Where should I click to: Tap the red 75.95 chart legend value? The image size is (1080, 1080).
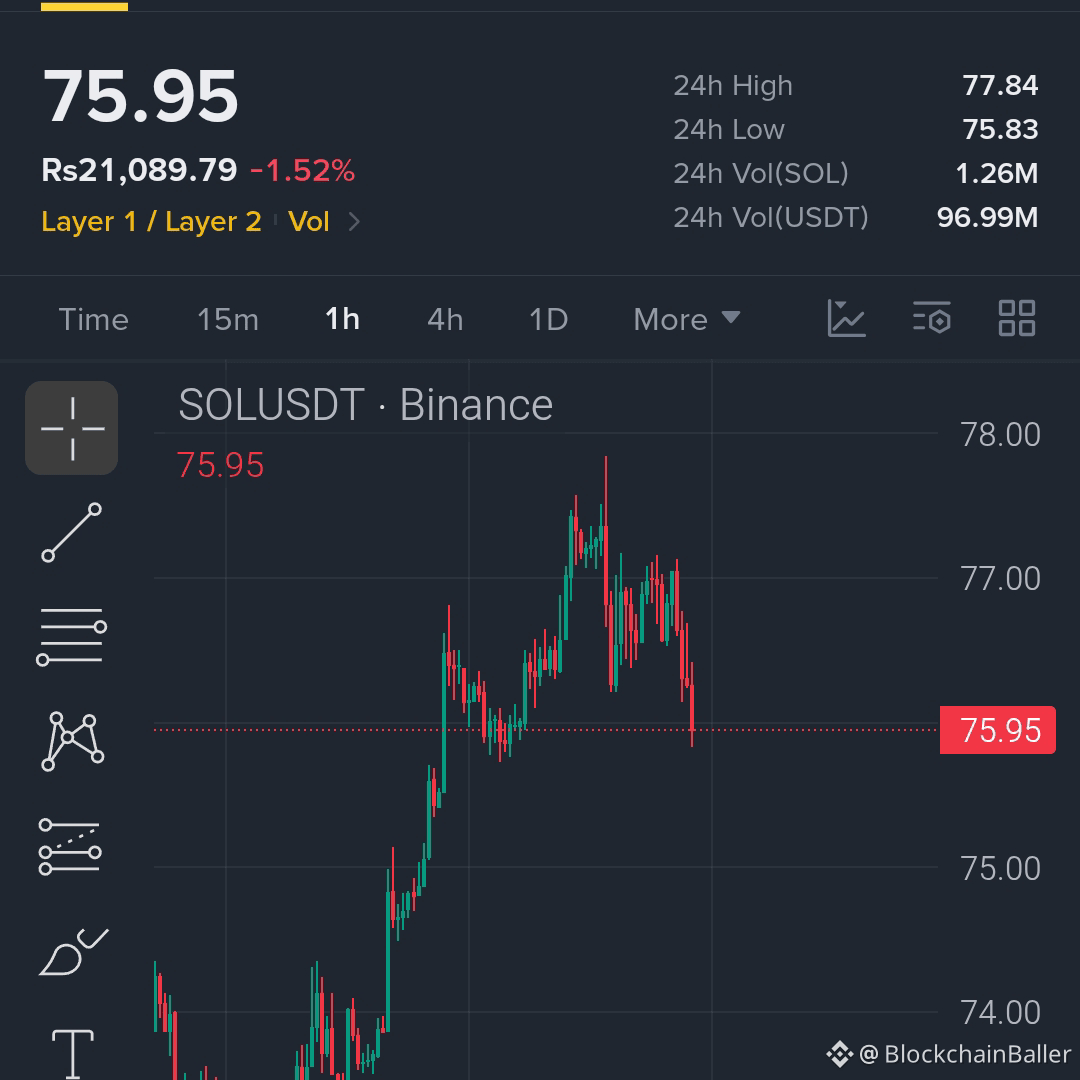point(220,465)
